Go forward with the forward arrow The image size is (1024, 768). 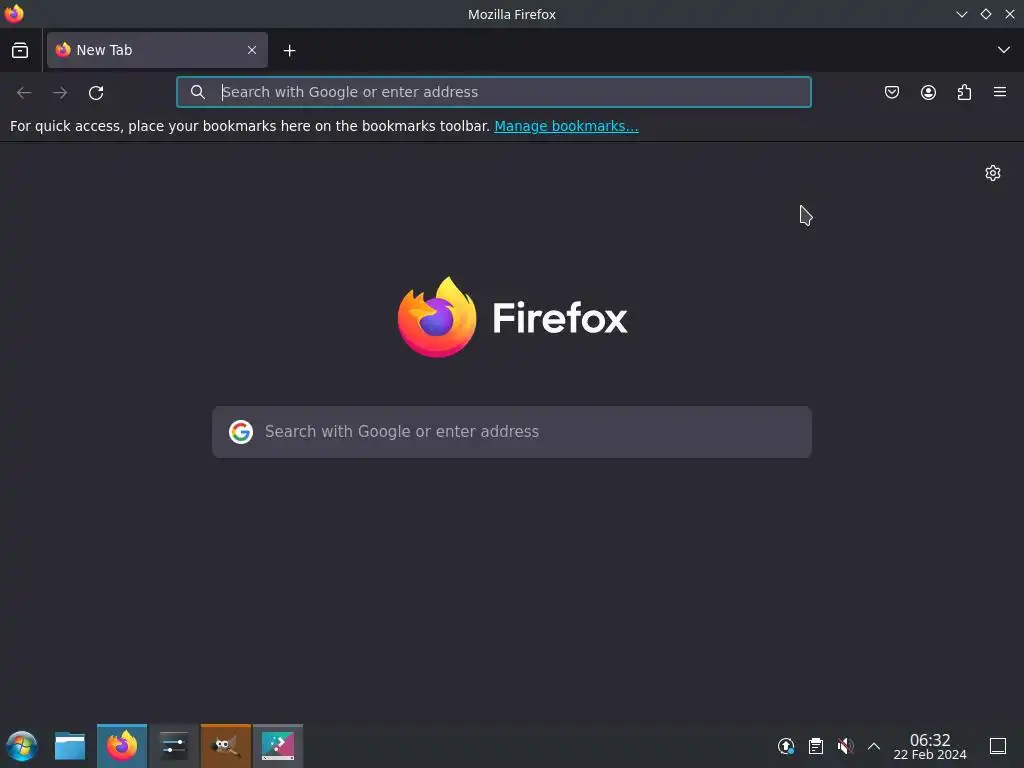coord(60,93)
